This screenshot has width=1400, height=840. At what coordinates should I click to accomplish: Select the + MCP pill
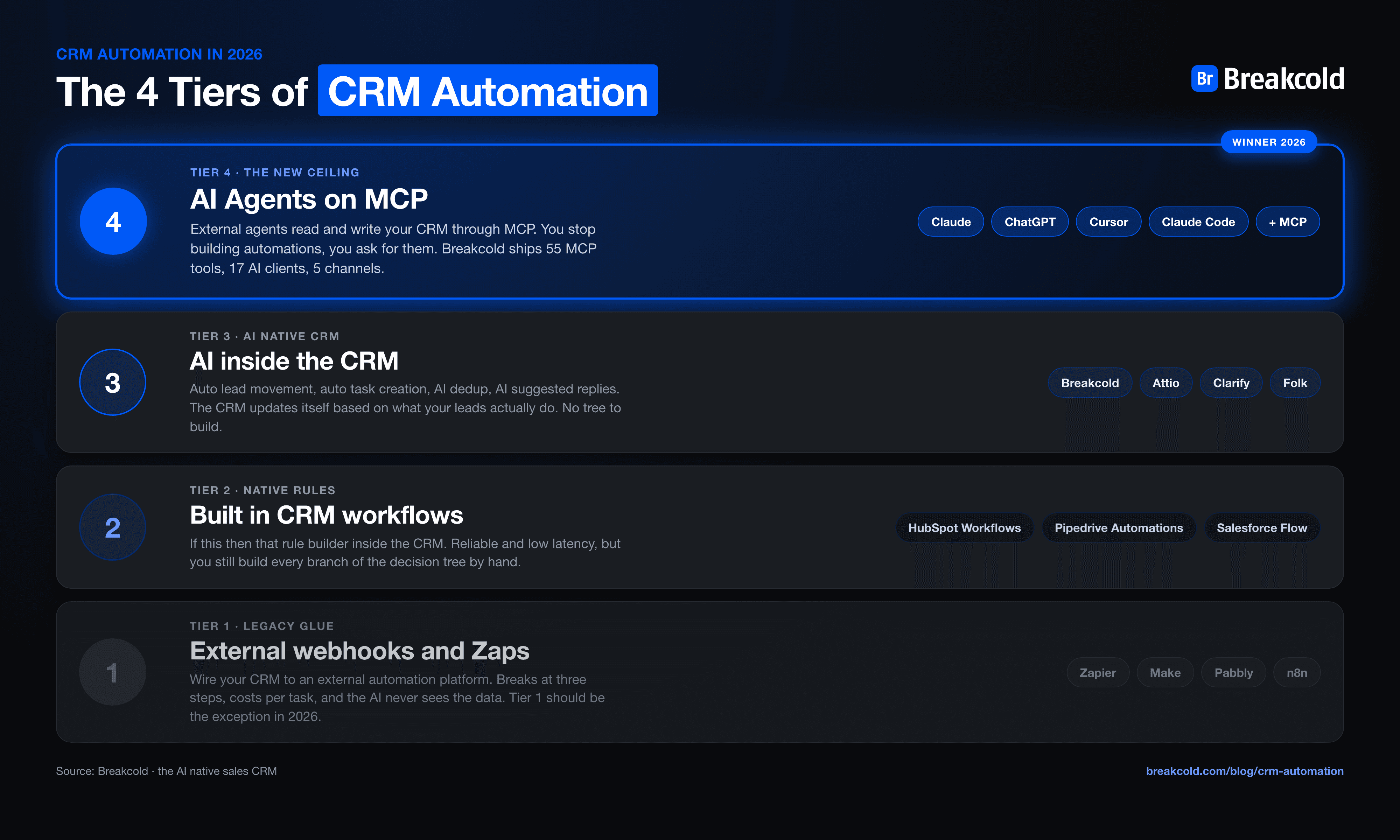tap(1288, 222)
